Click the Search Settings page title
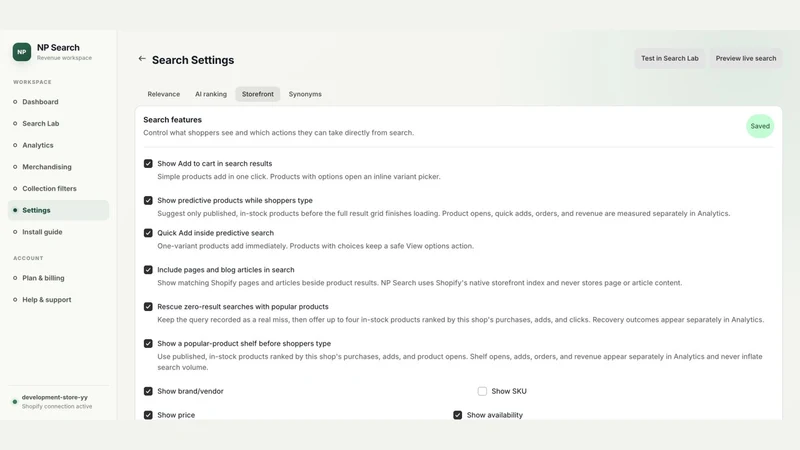The height and width of the screenshot is (450, 800). tap(193, 60)
